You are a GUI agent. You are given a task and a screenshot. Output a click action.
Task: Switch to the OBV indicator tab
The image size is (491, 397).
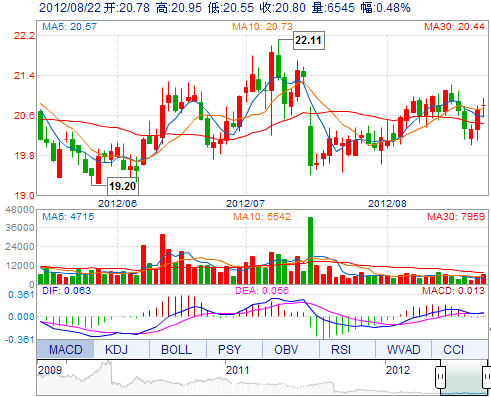pos(286,349)
